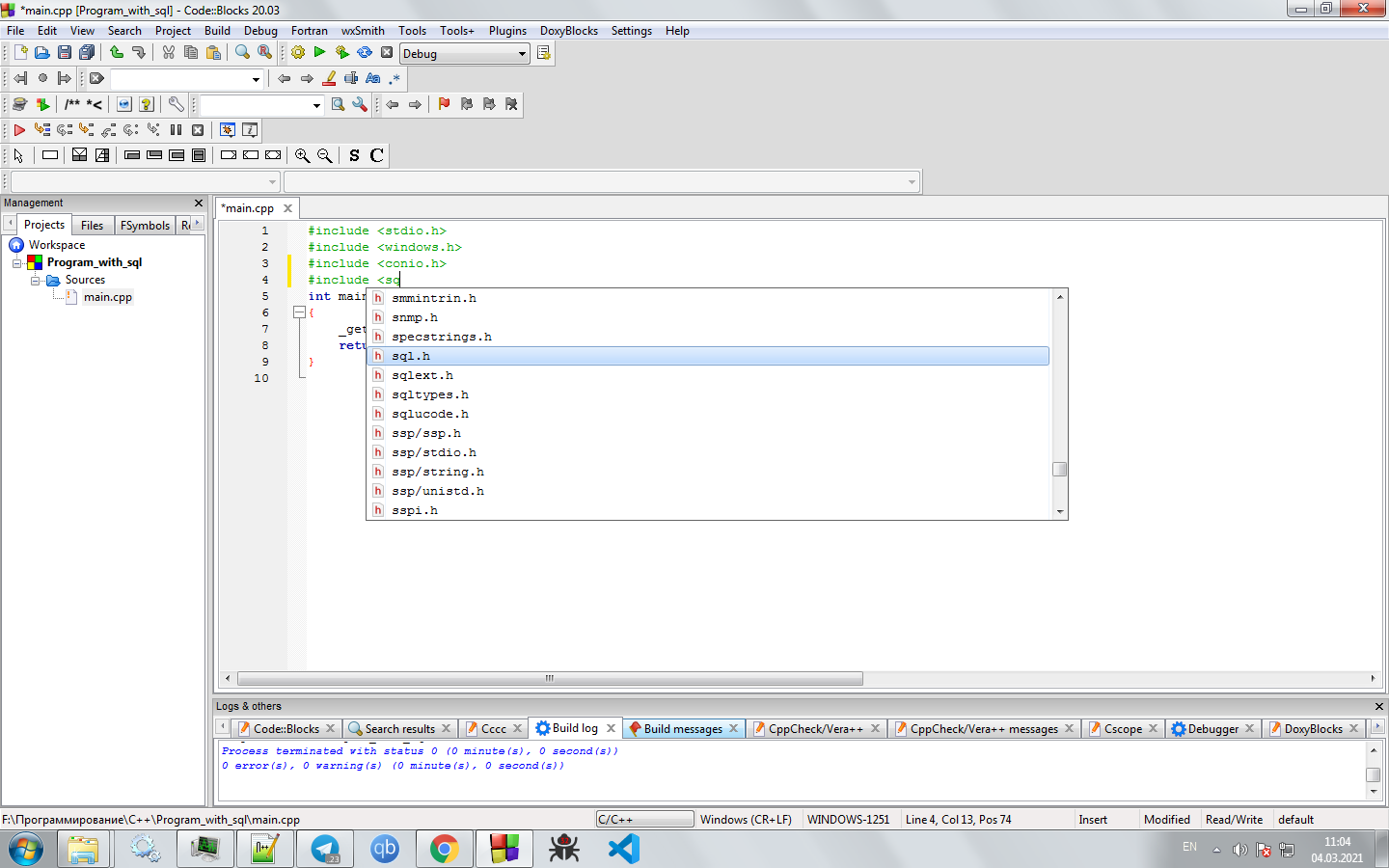1389x868 pixels.
Task: Click the DoxyBlocks block comment /** icon
Action: click(72, 104)
